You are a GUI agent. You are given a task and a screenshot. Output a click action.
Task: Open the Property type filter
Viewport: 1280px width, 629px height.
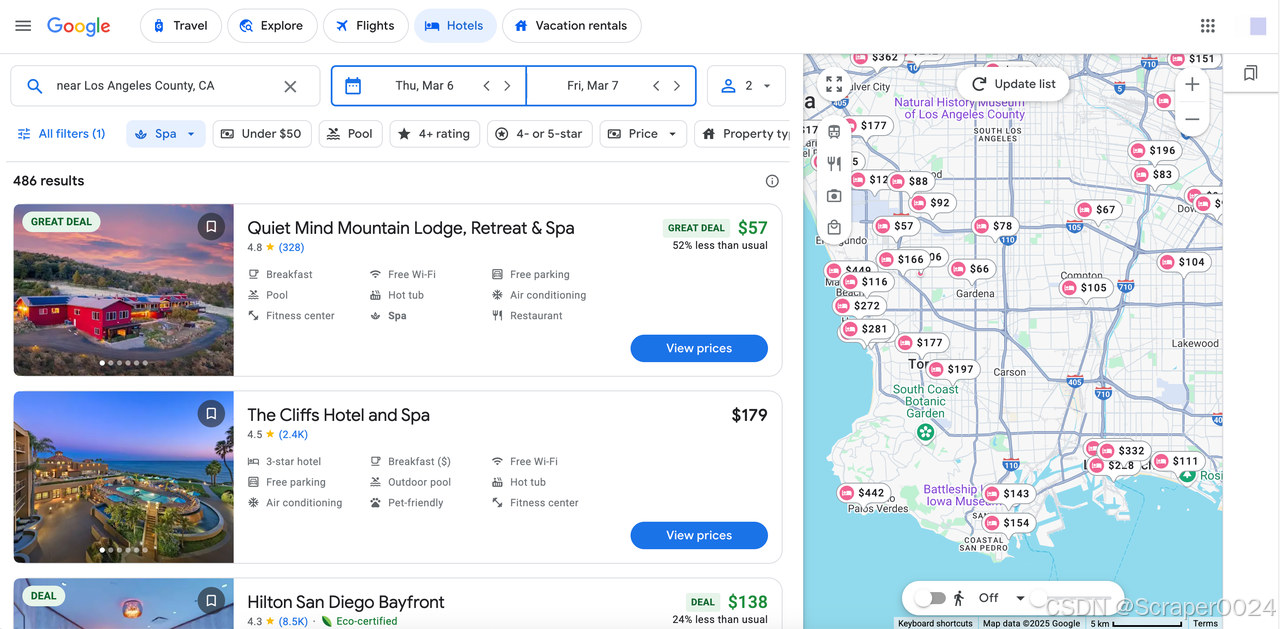click(743, 134)
